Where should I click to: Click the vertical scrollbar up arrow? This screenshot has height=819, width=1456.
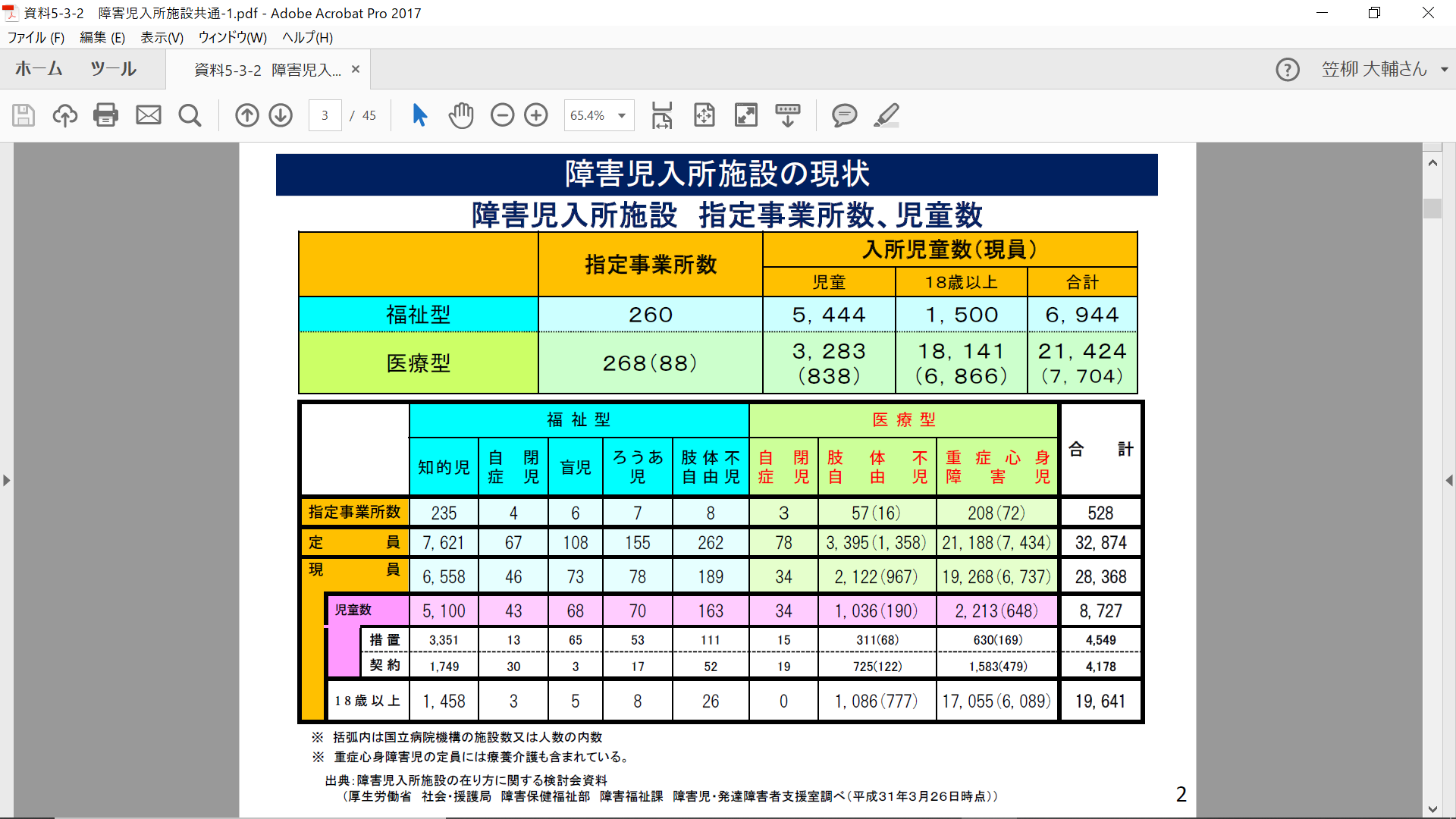(x=1432, y=162)
